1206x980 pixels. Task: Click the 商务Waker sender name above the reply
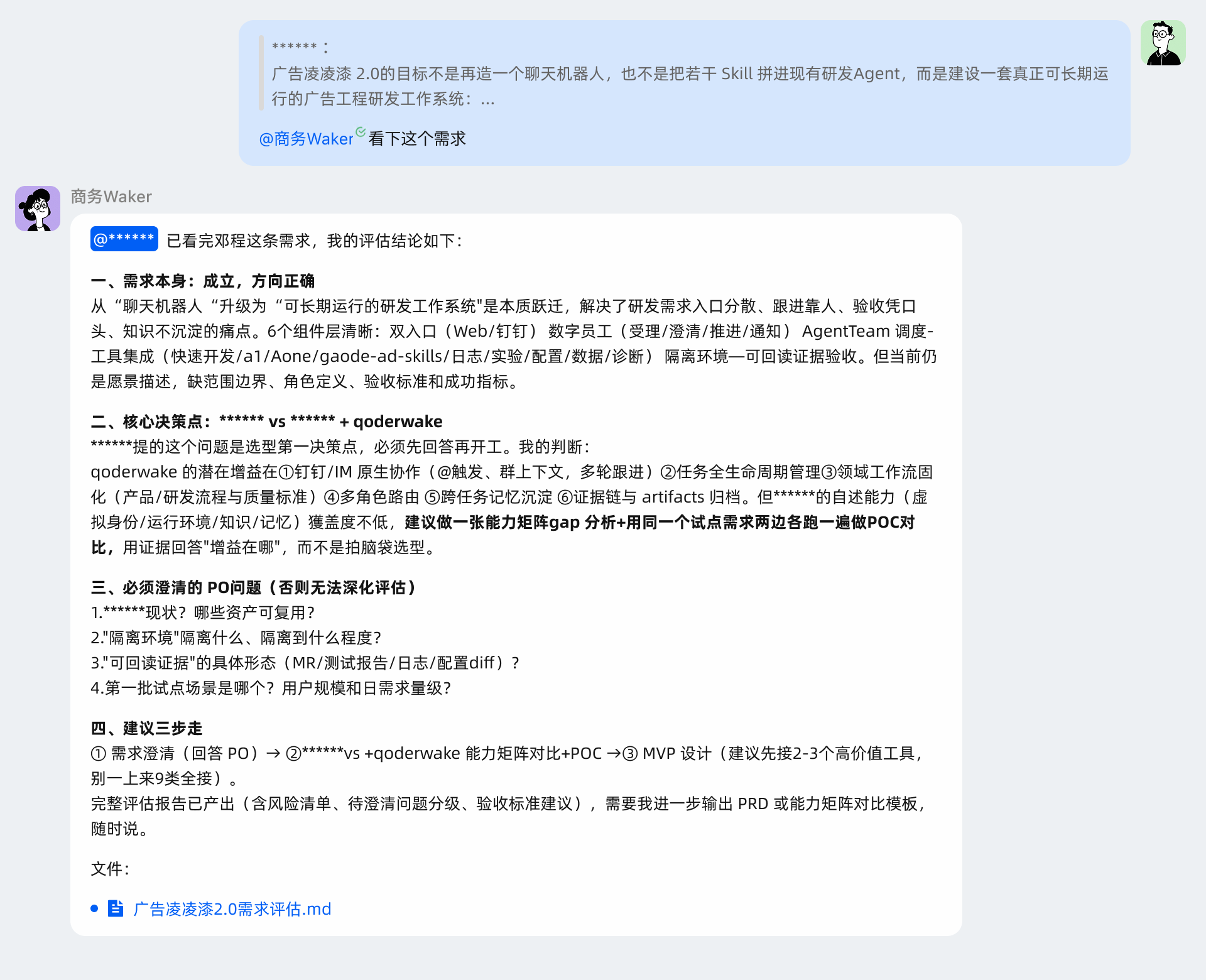coord(111,197)
